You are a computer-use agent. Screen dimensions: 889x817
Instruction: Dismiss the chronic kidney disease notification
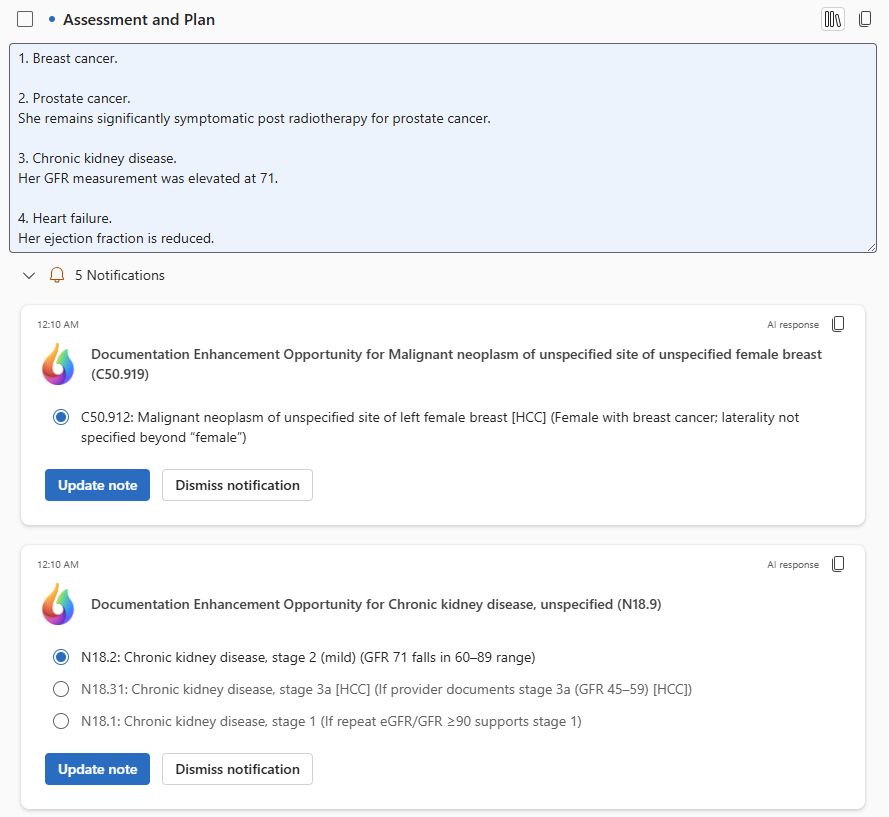point(237,769)
